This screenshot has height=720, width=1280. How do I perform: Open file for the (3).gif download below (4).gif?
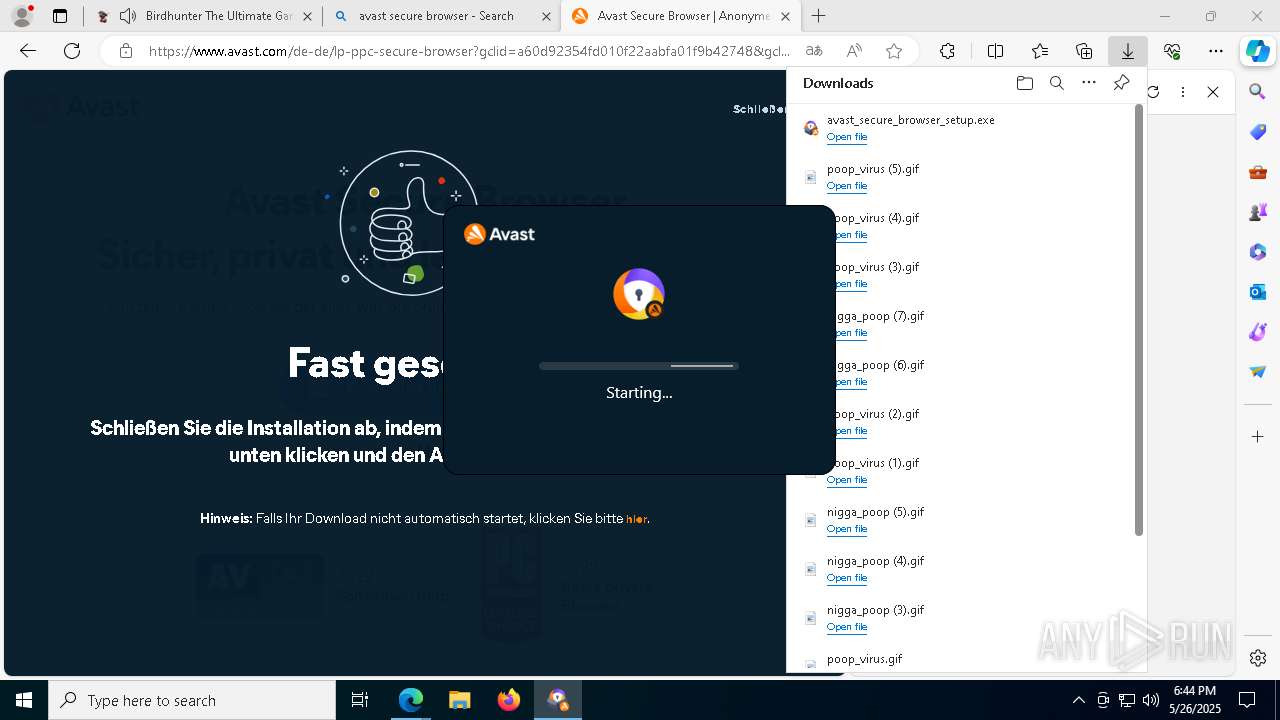tap(847, 627)
